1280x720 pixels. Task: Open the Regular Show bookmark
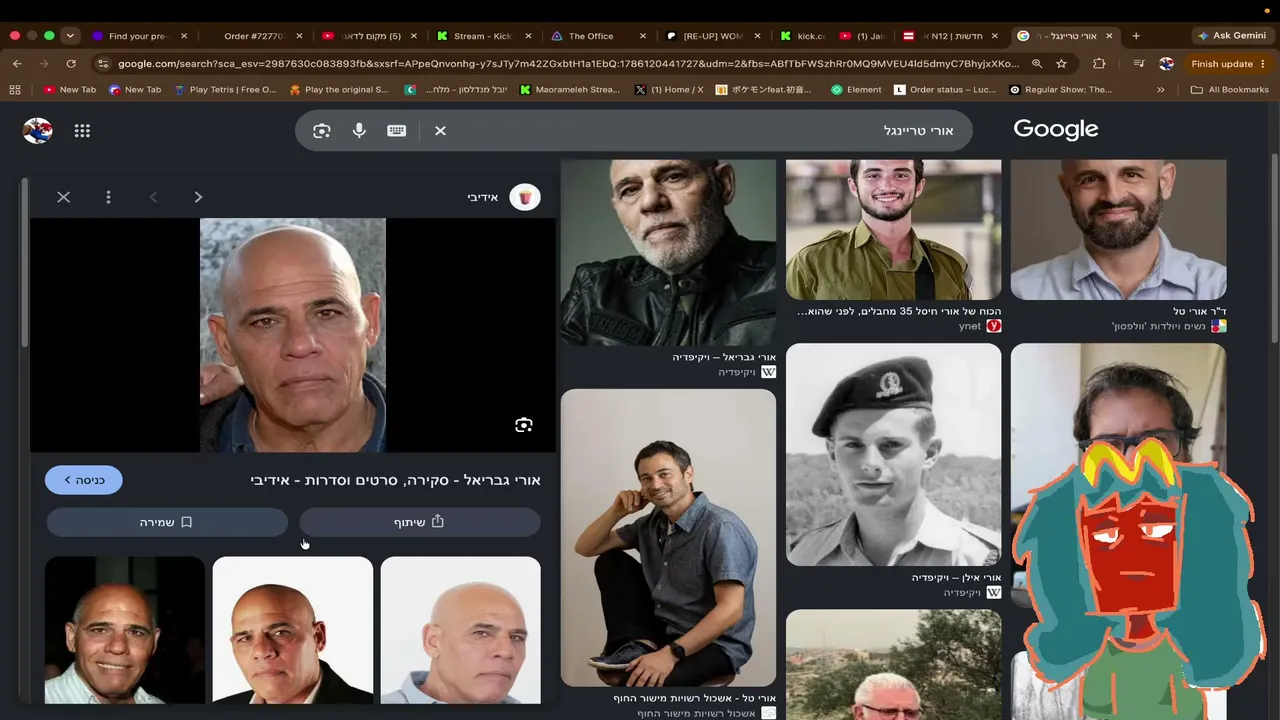click(1060, 89)
